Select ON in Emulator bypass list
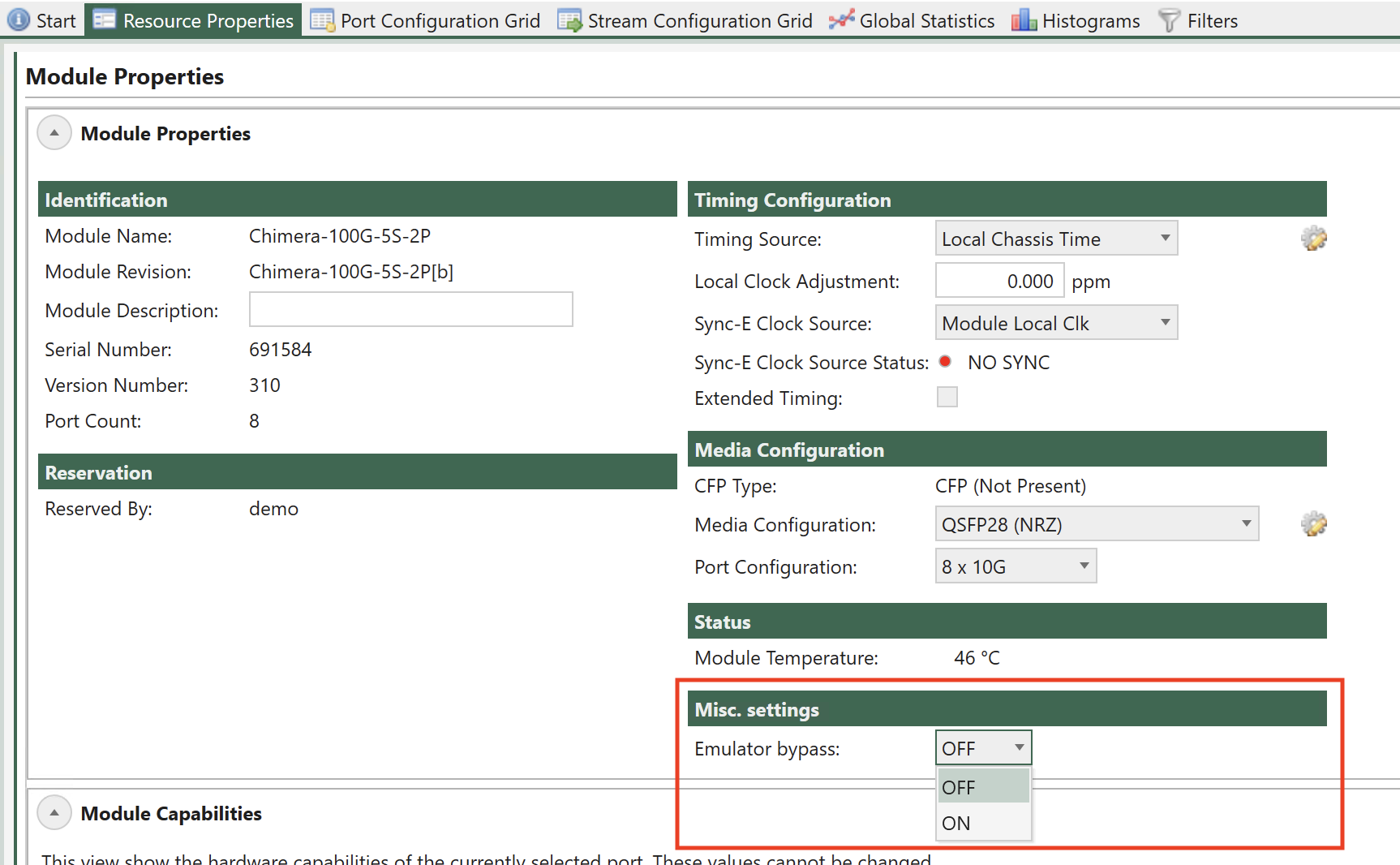1400x865 pixels. (983, 823)
